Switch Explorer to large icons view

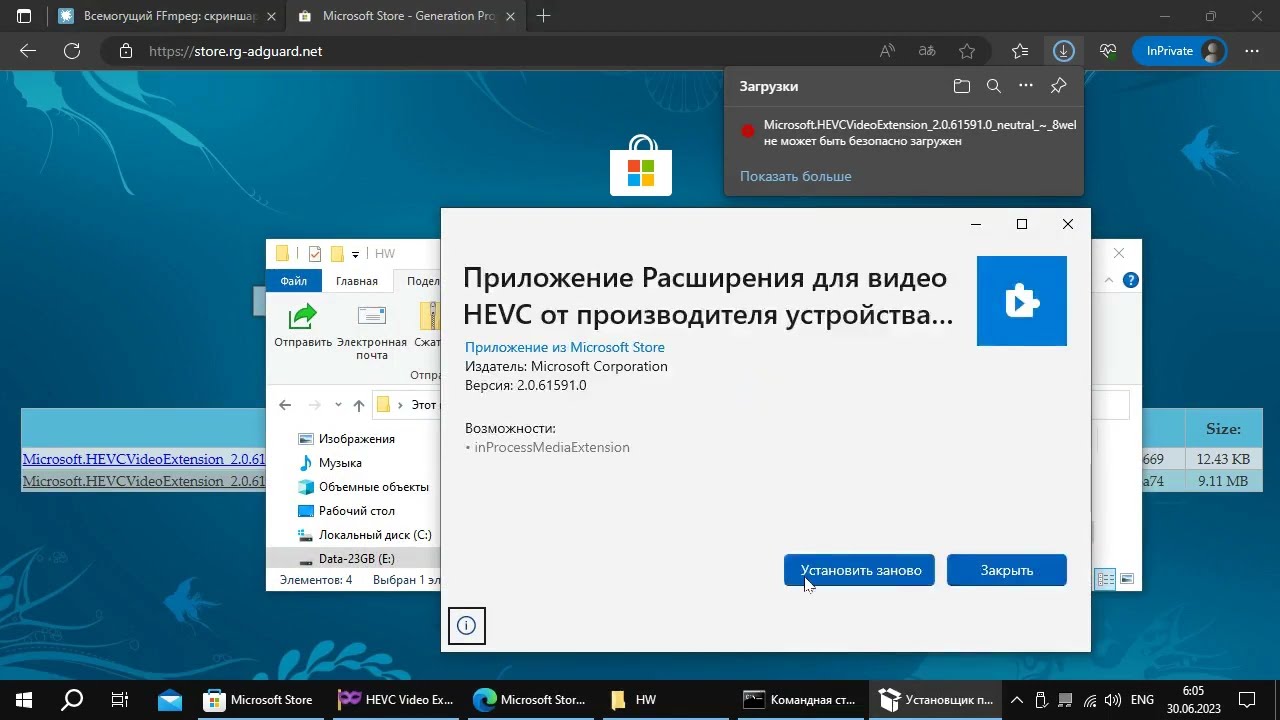(x=1127, y=579)
